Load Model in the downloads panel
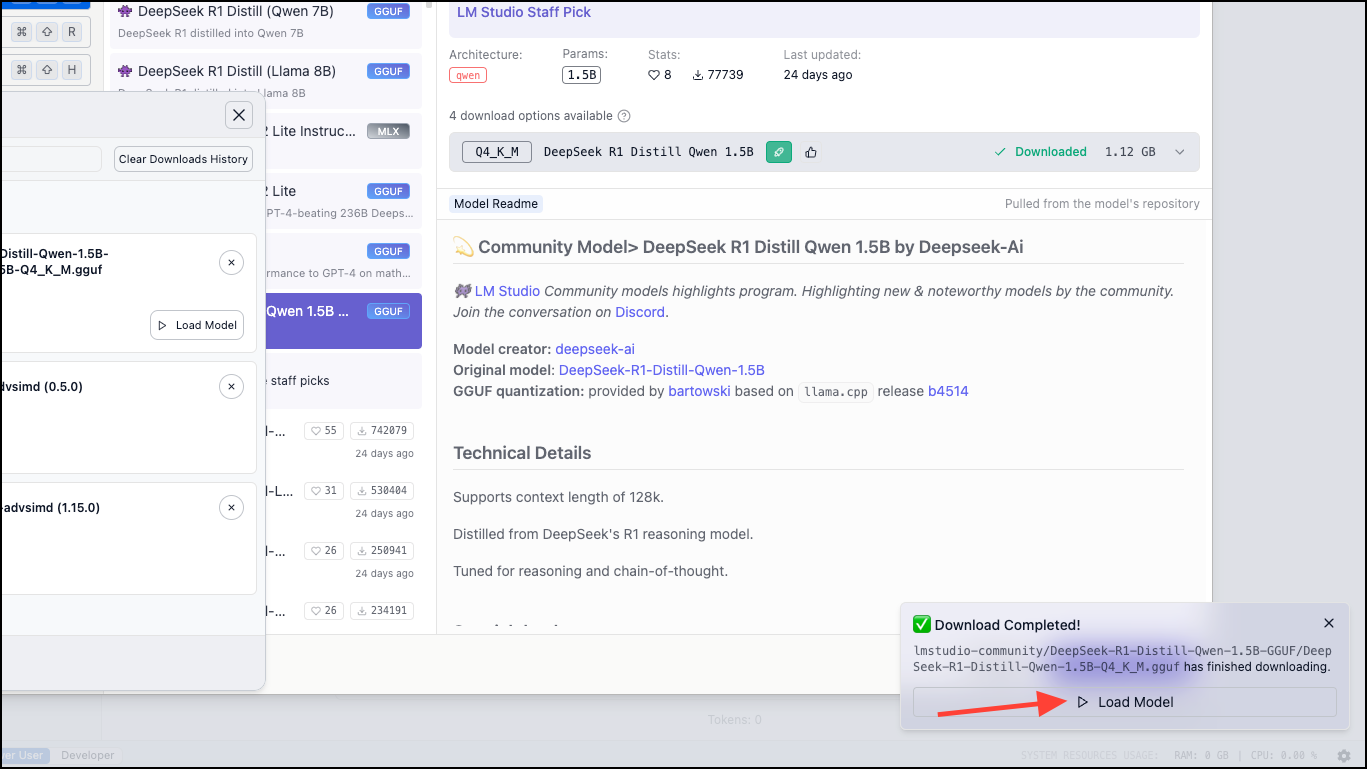The height and width of the screenshot is (769, 1367). (x=197, y=325)
